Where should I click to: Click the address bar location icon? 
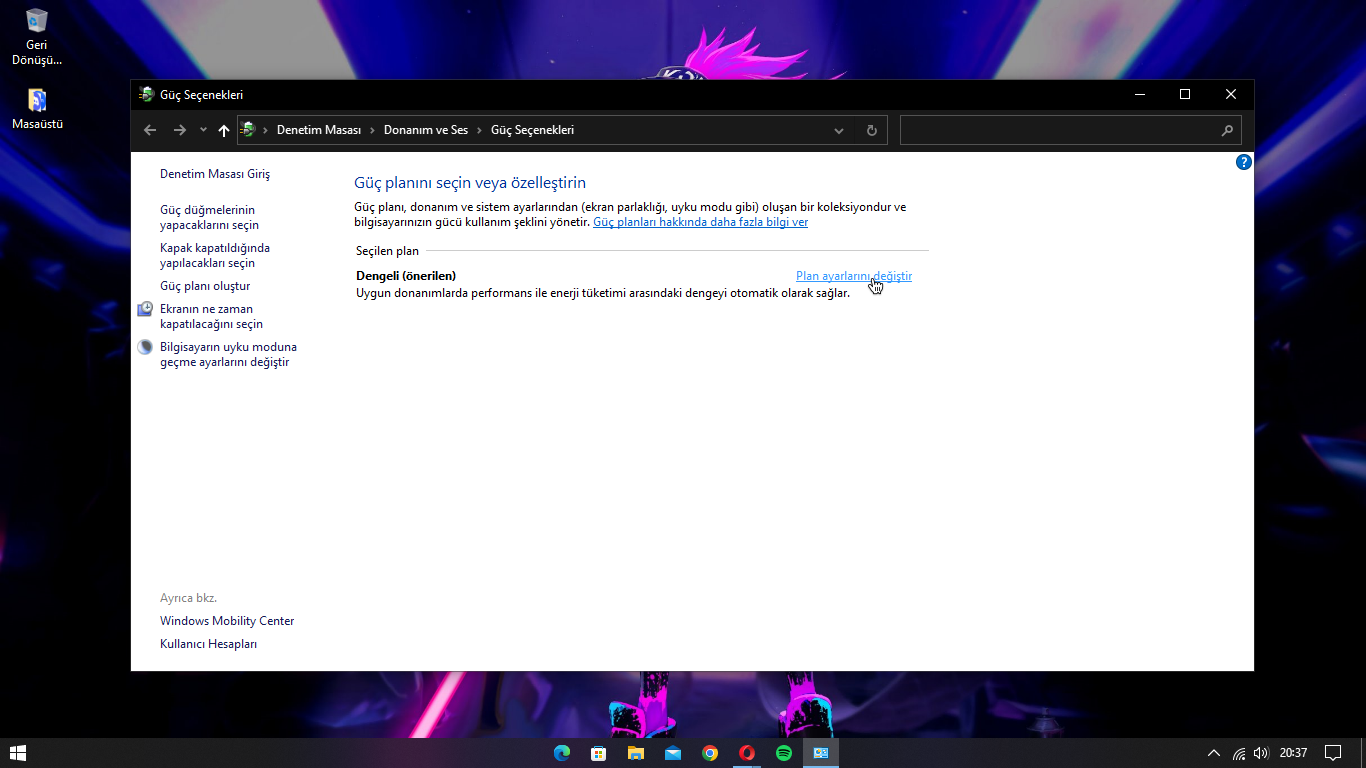(248, 130)
